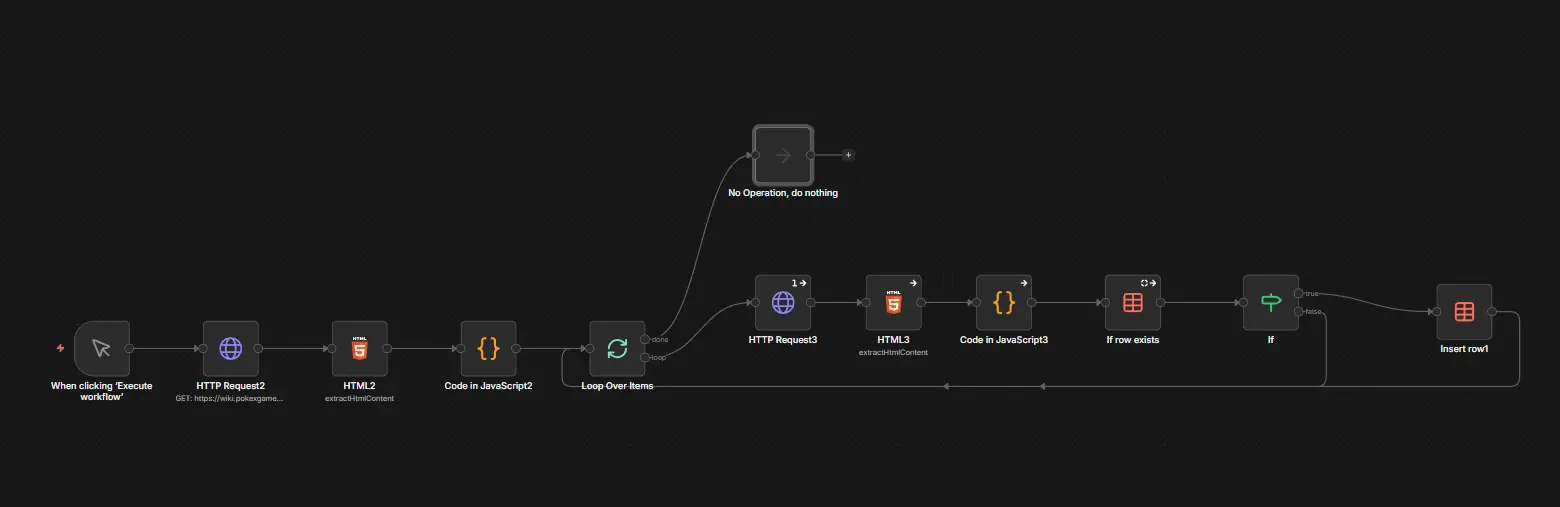
Task: Click the Loop Over Items loop output
Action: [645, 357]
